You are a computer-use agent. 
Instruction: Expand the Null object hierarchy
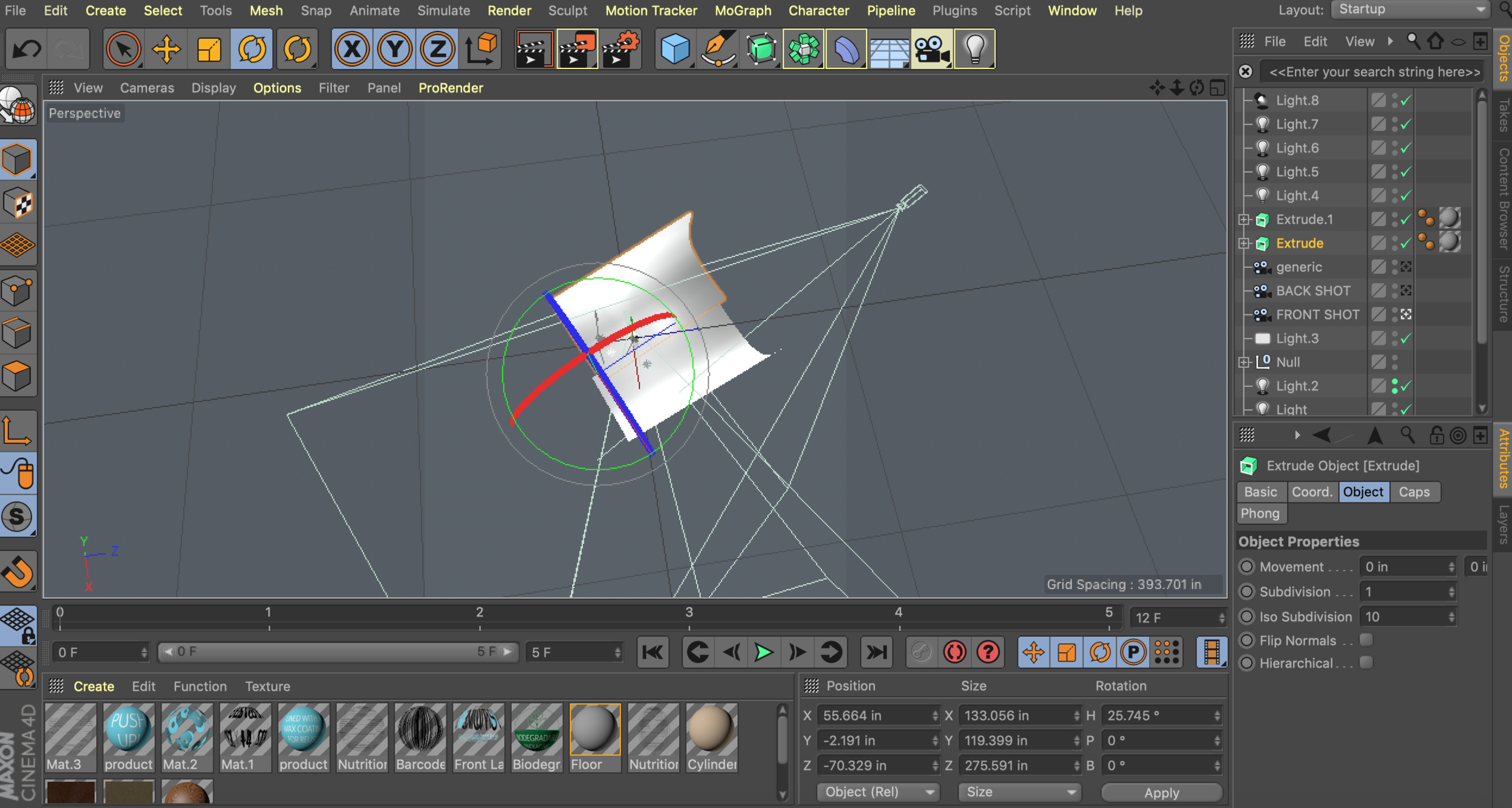click(x=1243, y=362)
